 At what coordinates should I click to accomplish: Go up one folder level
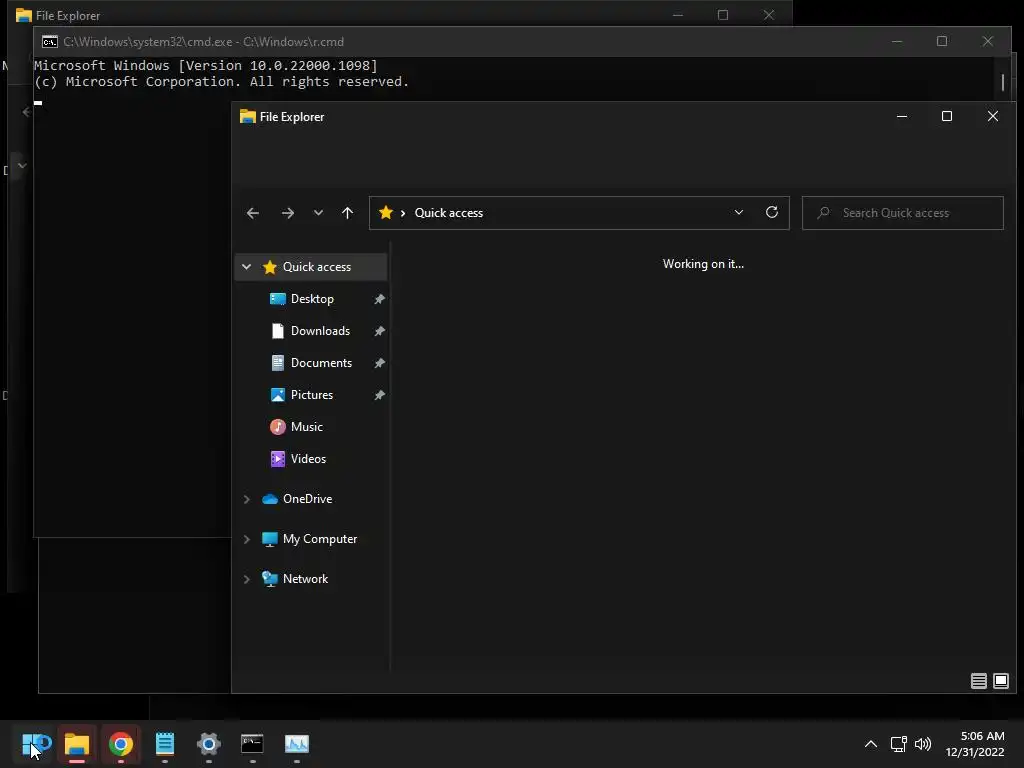click(x=347, y=213)
